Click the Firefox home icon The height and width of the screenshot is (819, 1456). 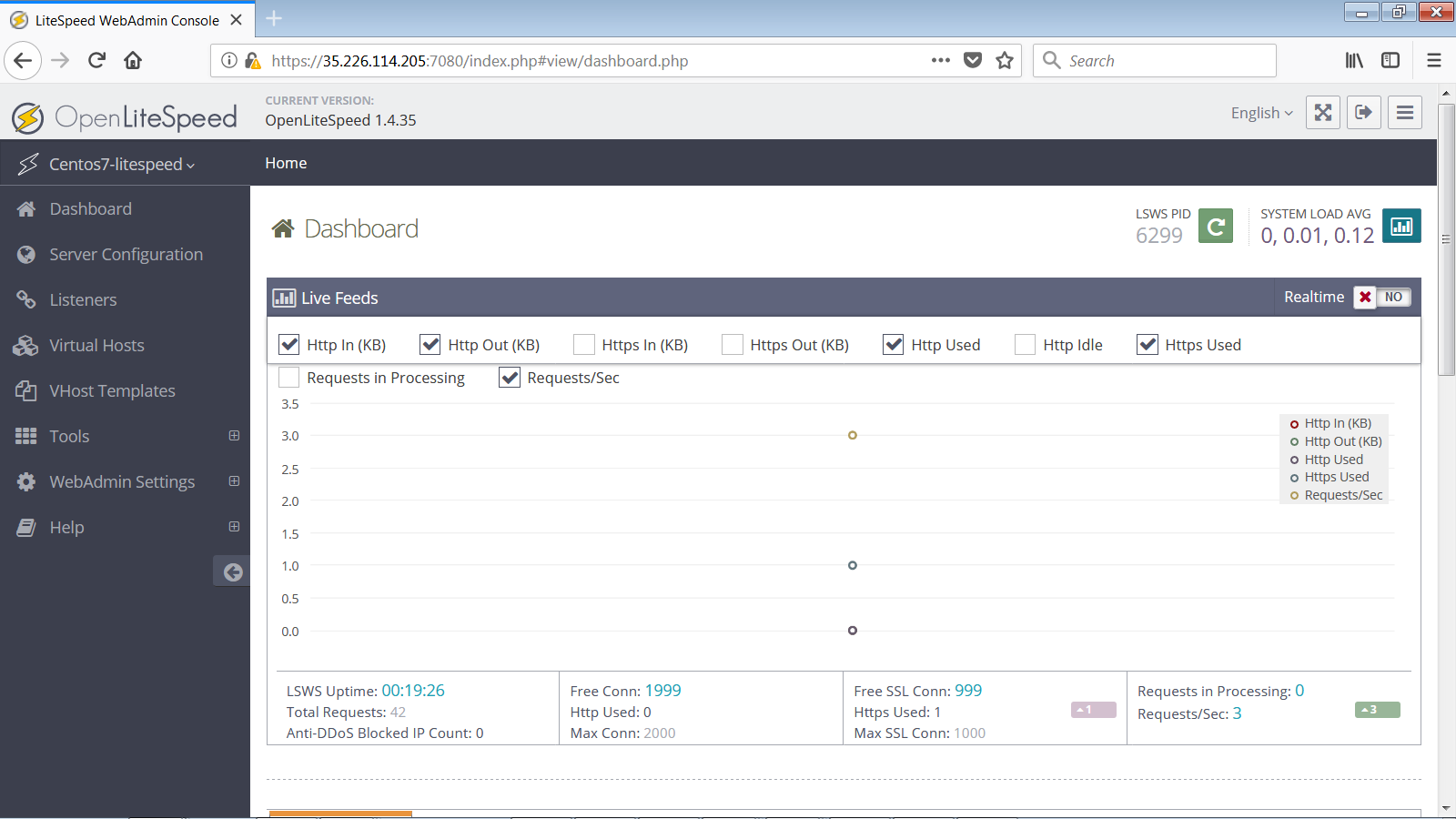click(133, 61)
